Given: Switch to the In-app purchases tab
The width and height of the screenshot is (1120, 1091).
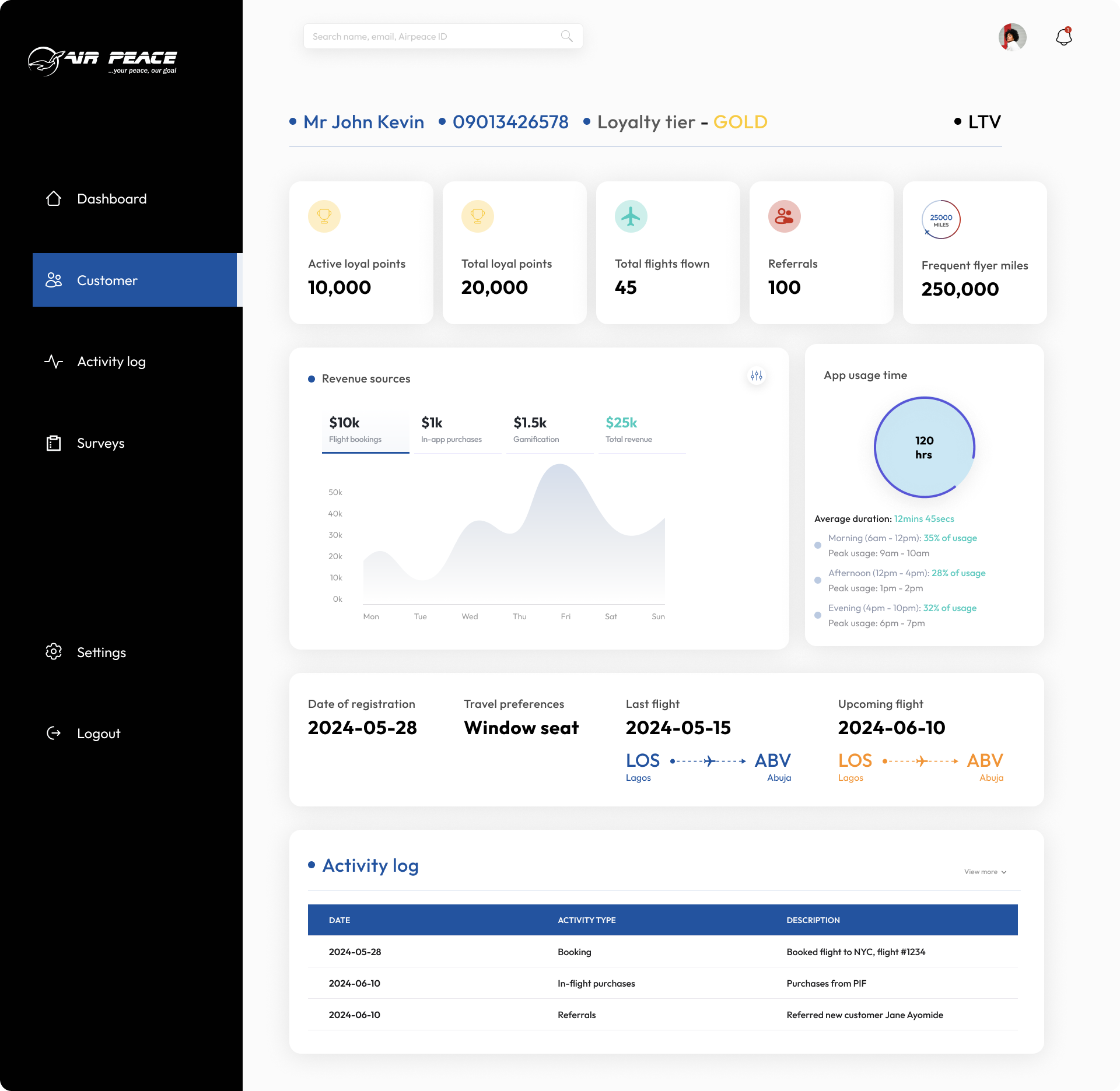Looking at the screenshot, I should (457, 430).
